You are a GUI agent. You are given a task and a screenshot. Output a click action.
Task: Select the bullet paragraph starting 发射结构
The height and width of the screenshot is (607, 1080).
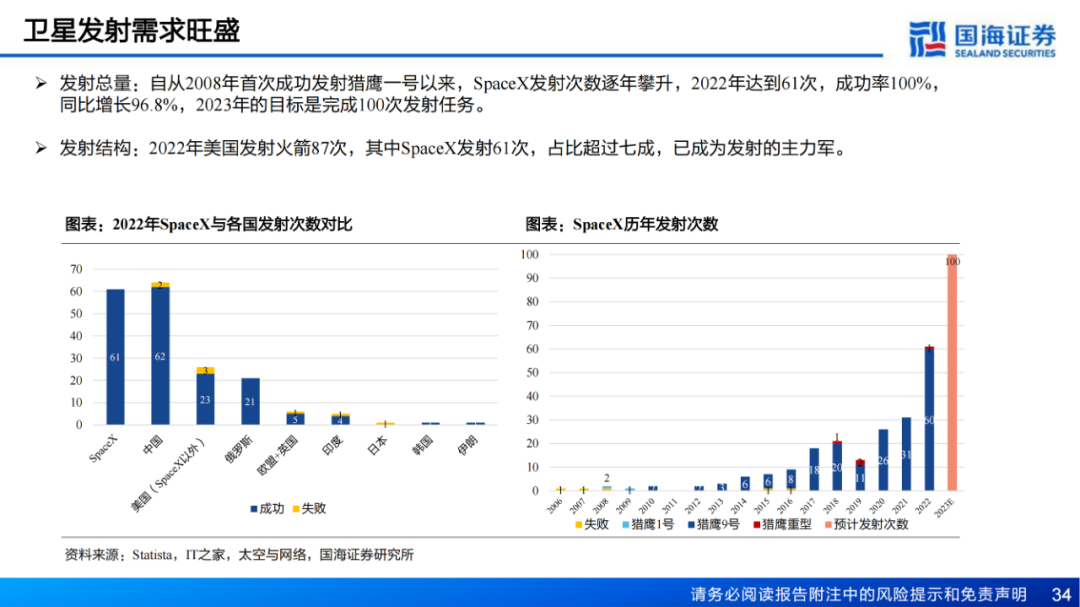tap(454, 147)
